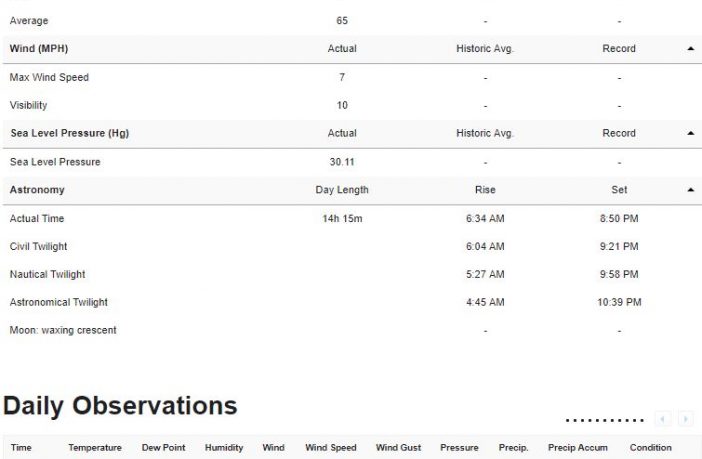
Task: Go to previous Daily Observations page arrow
Action: click(x=663, y=419)
